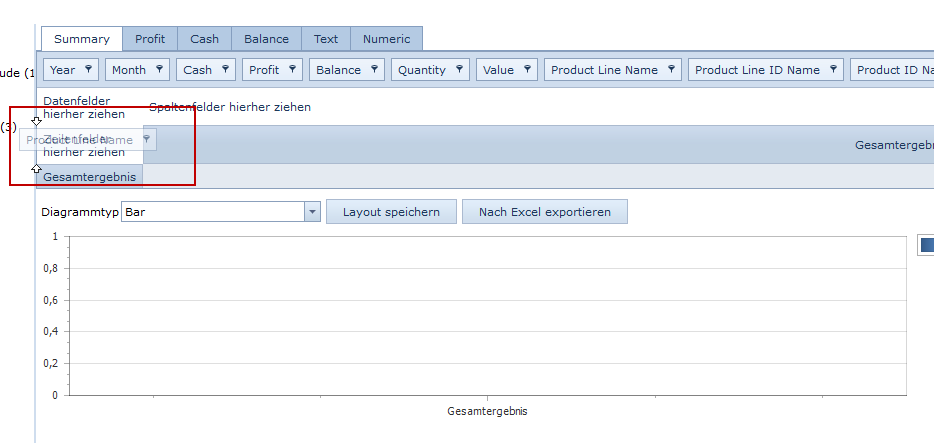This screenshot has height=443, width=934.
Task: Open the Cash tab
Action: (x=204, y=39)
